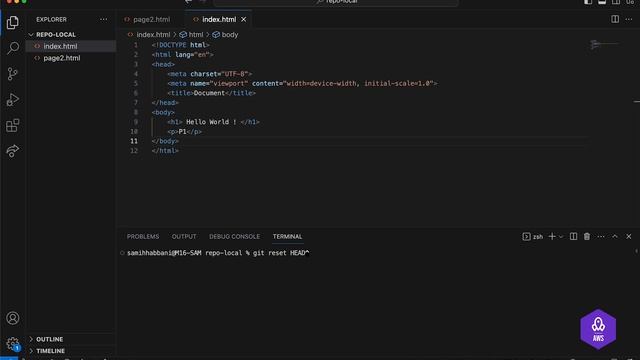Screen dimensions: 640x360
Task: Open the Source Control view
Action: click(x=13, y=74)
